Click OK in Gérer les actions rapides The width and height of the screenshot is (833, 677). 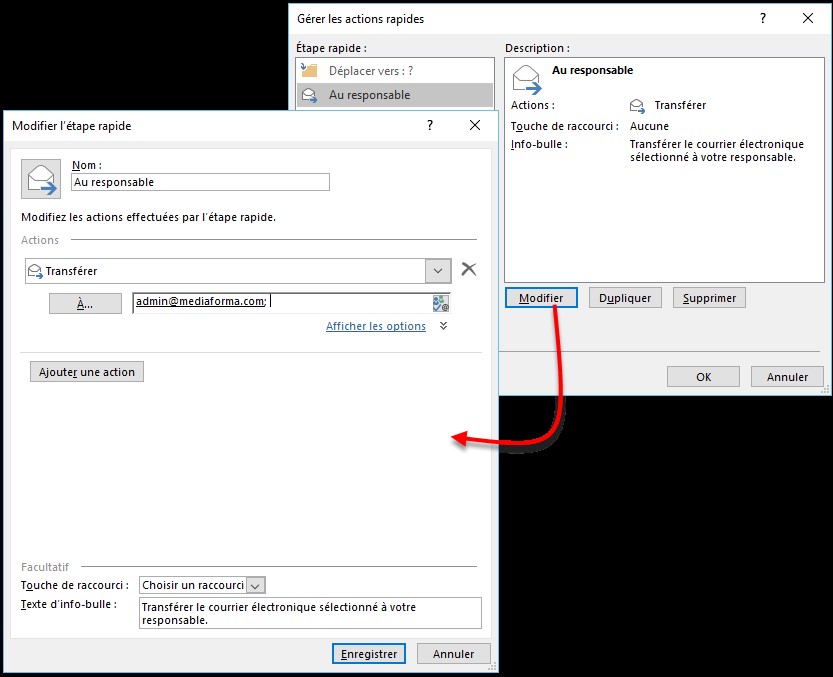pyautogui.click(x=703, y=377)
